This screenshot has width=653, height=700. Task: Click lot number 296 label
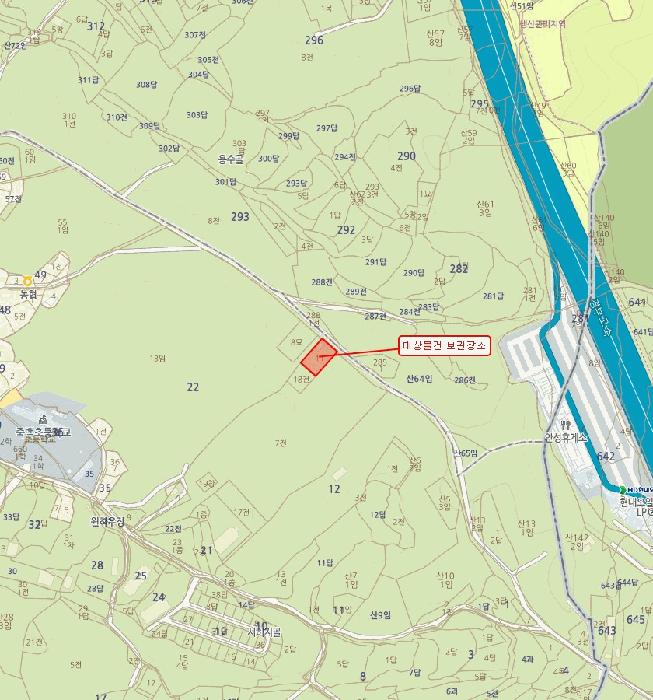coord(314,40)
